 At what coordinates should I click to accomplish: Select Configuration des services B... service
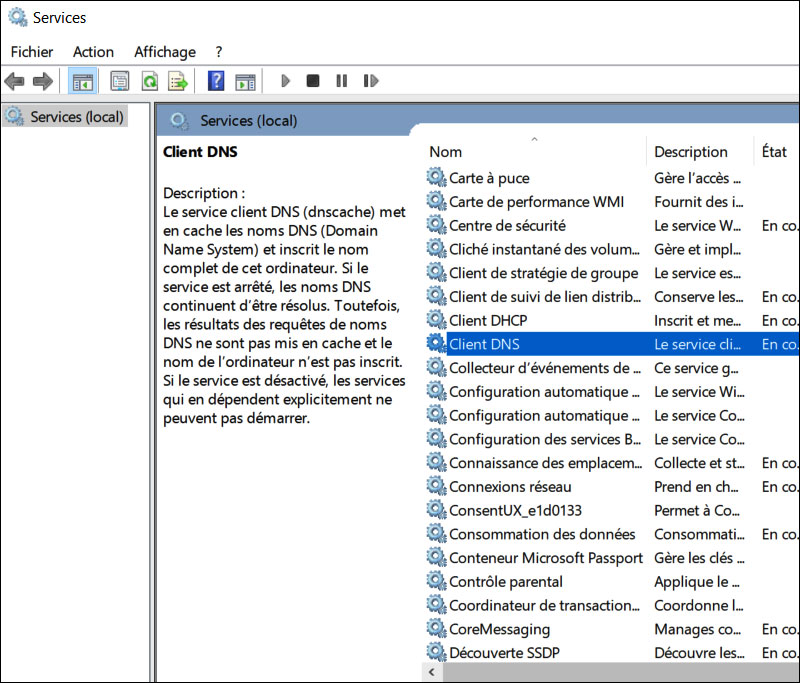[x=544, y=439]
